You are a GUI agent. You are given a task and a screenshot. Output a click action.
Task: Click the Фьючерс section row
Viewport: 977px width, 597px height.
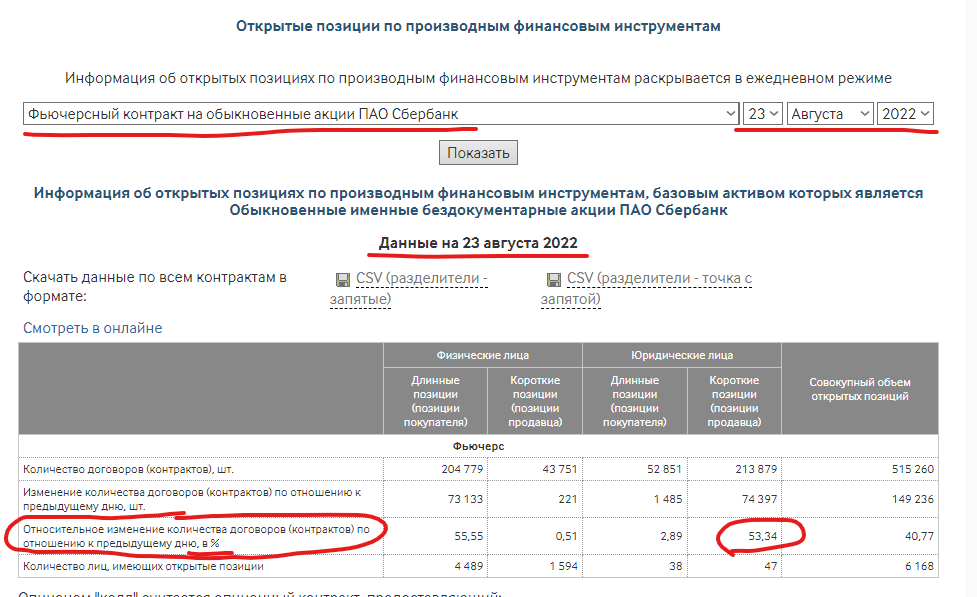[x=478, y=446]
